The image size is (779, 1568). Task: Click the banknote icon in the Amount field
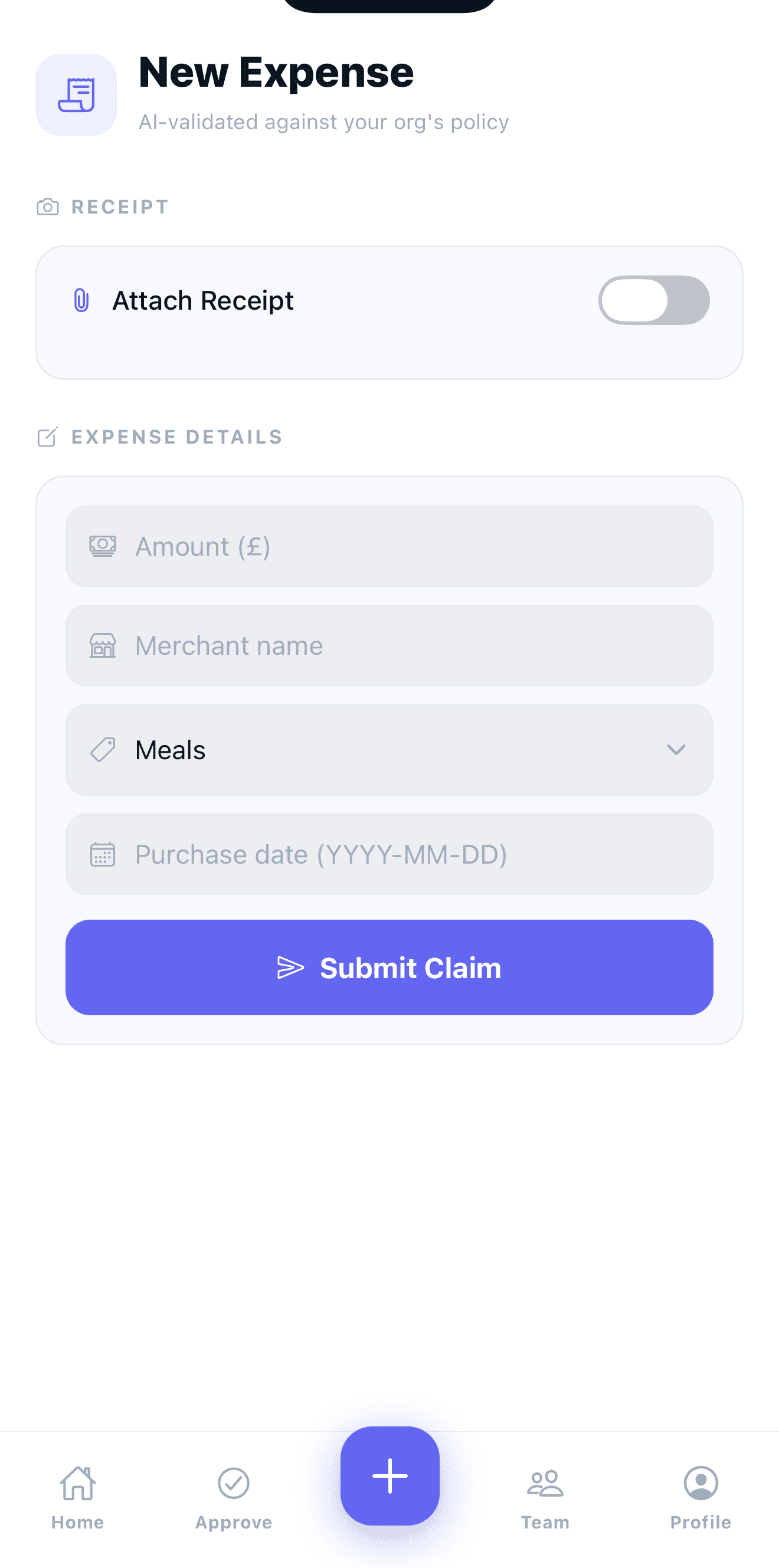click(x=102, y=546)
